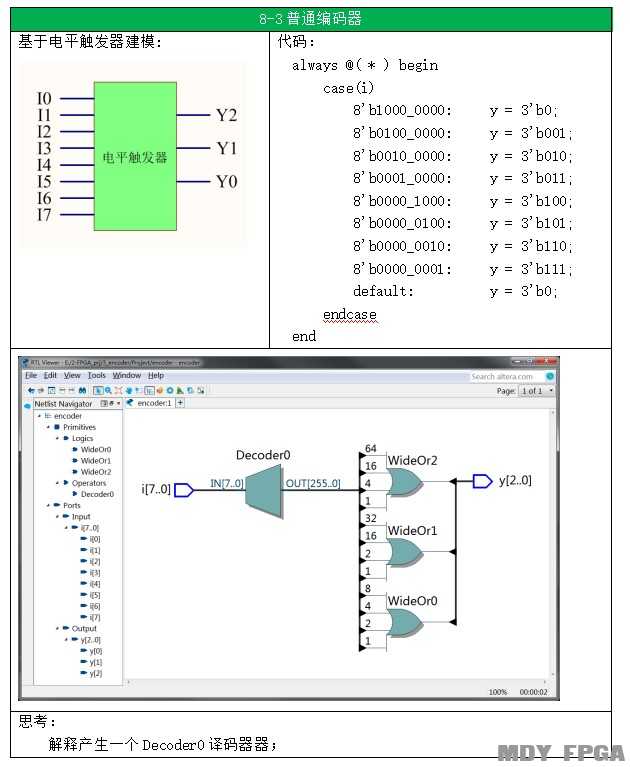Click the Search altera.com field
This screenshot has width=630, height=767.
(x=507, y=376)
